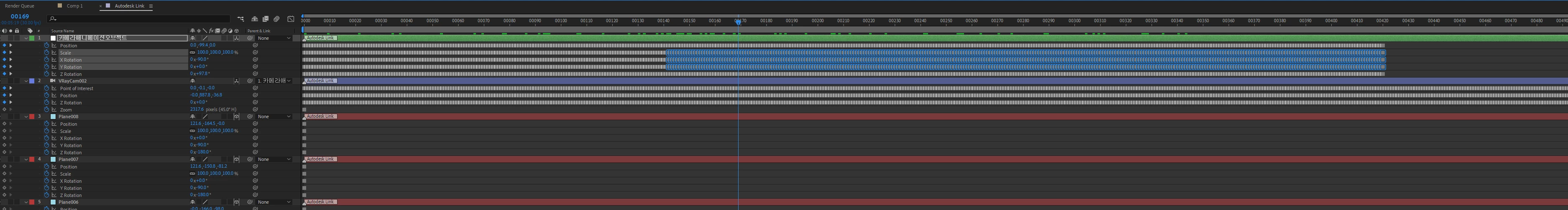Click VRayCam002 blue label color
1568x210 pixels.
click(x=32, y=80)
